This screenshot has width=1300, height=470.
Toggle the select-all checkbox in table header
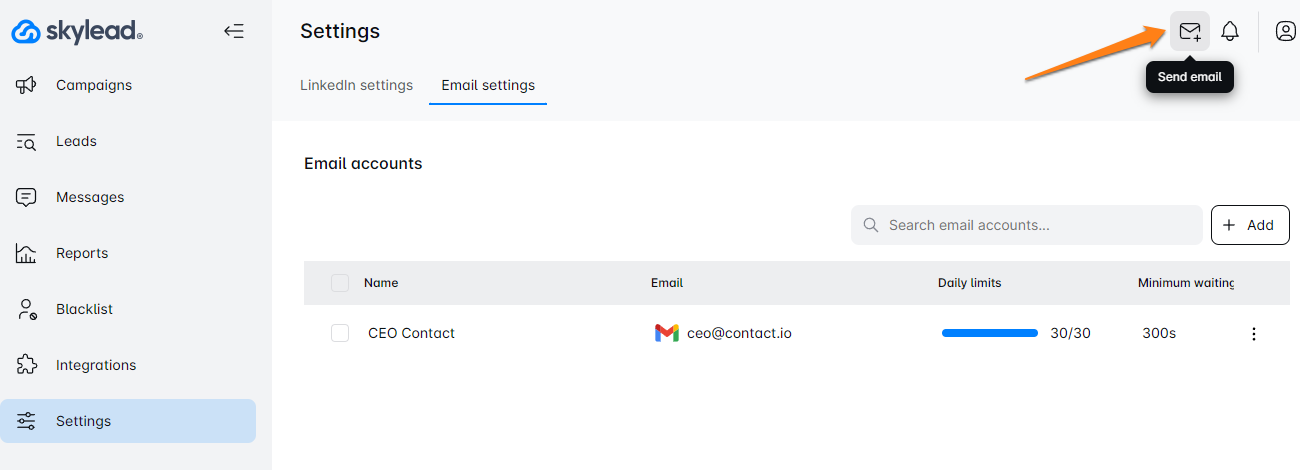coord(340,283)
